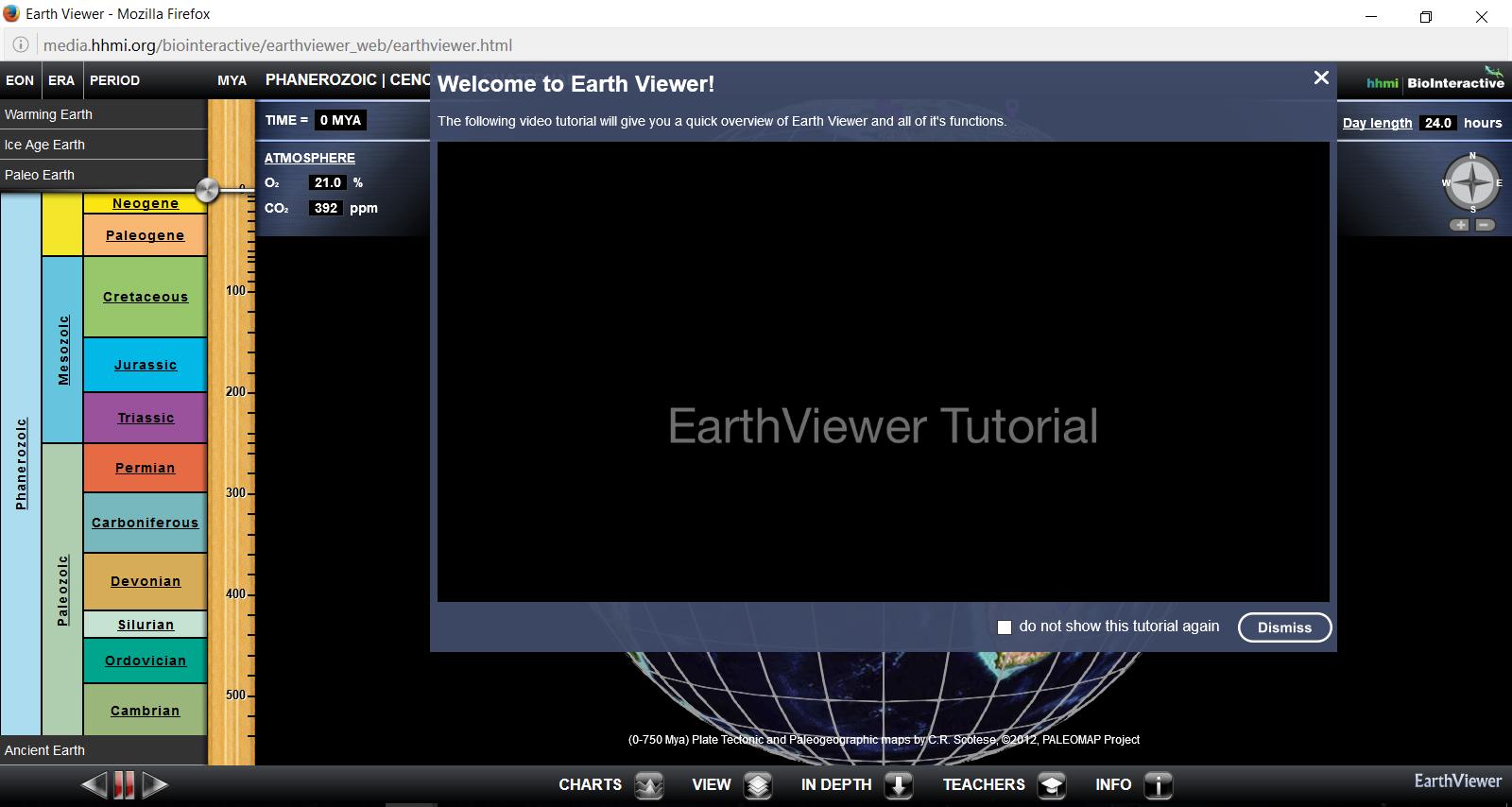Screen dimensions: 1512x807
Task: Jump to the Permian period
Action: pos(146,468)
